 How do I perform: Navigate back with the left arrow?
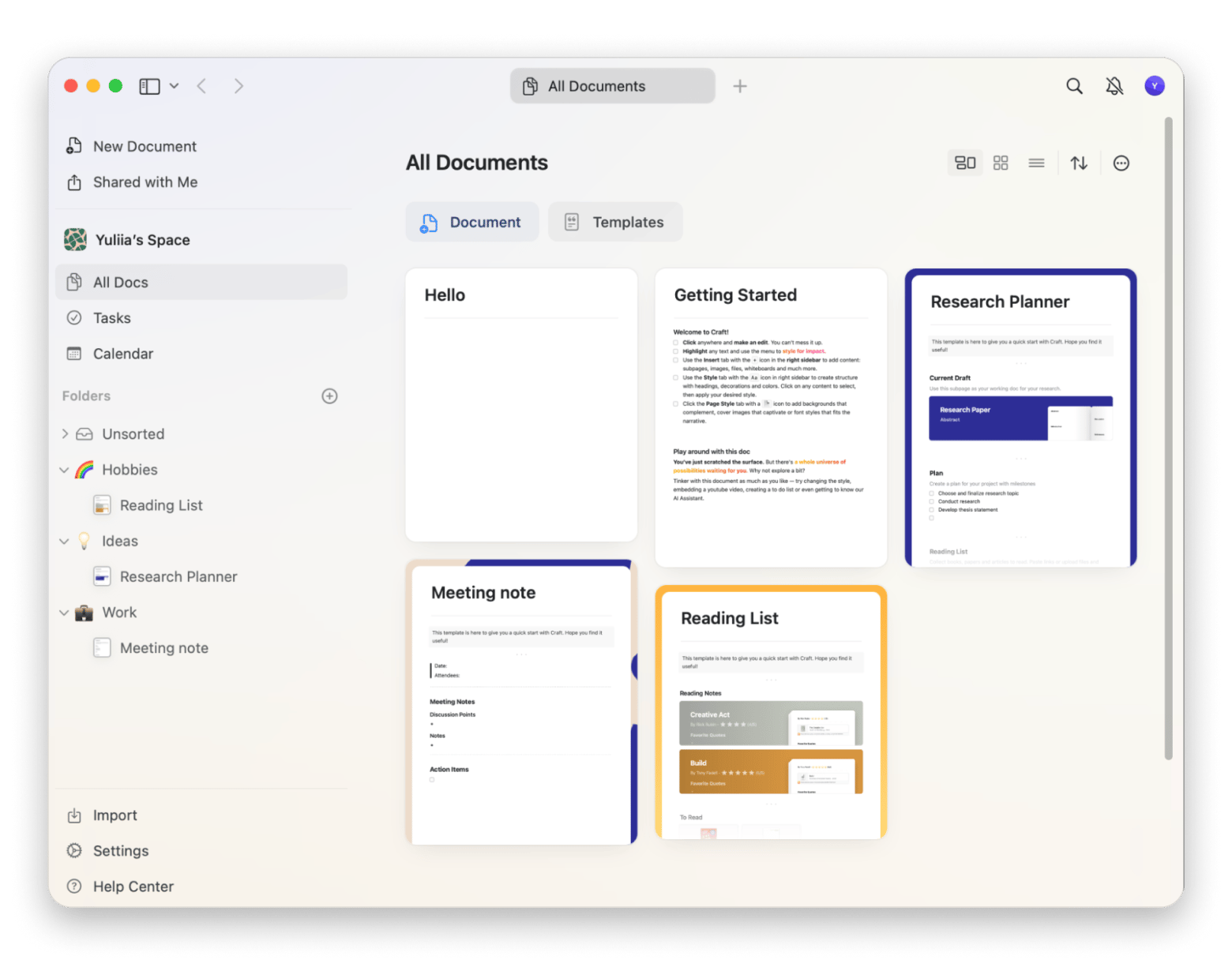tap(202, 86)
